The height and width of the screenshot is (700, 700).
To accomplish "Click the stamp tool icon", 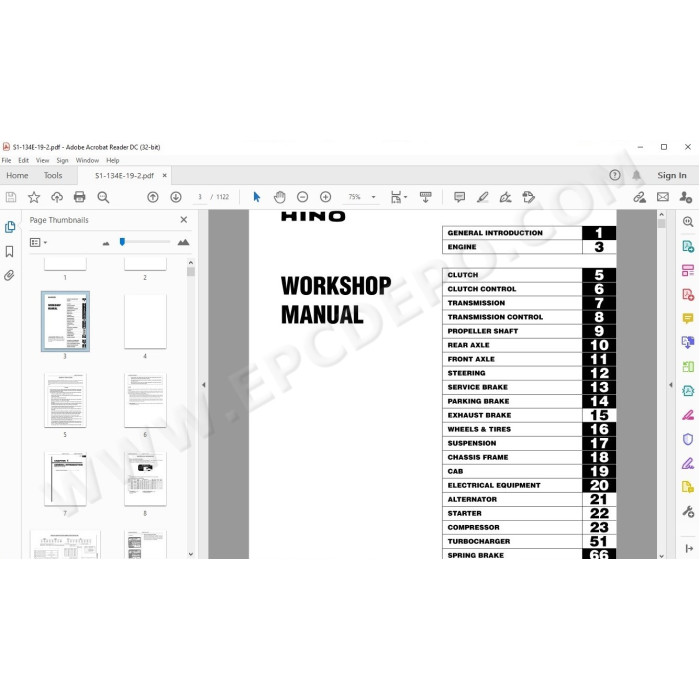I will point(529,197).
